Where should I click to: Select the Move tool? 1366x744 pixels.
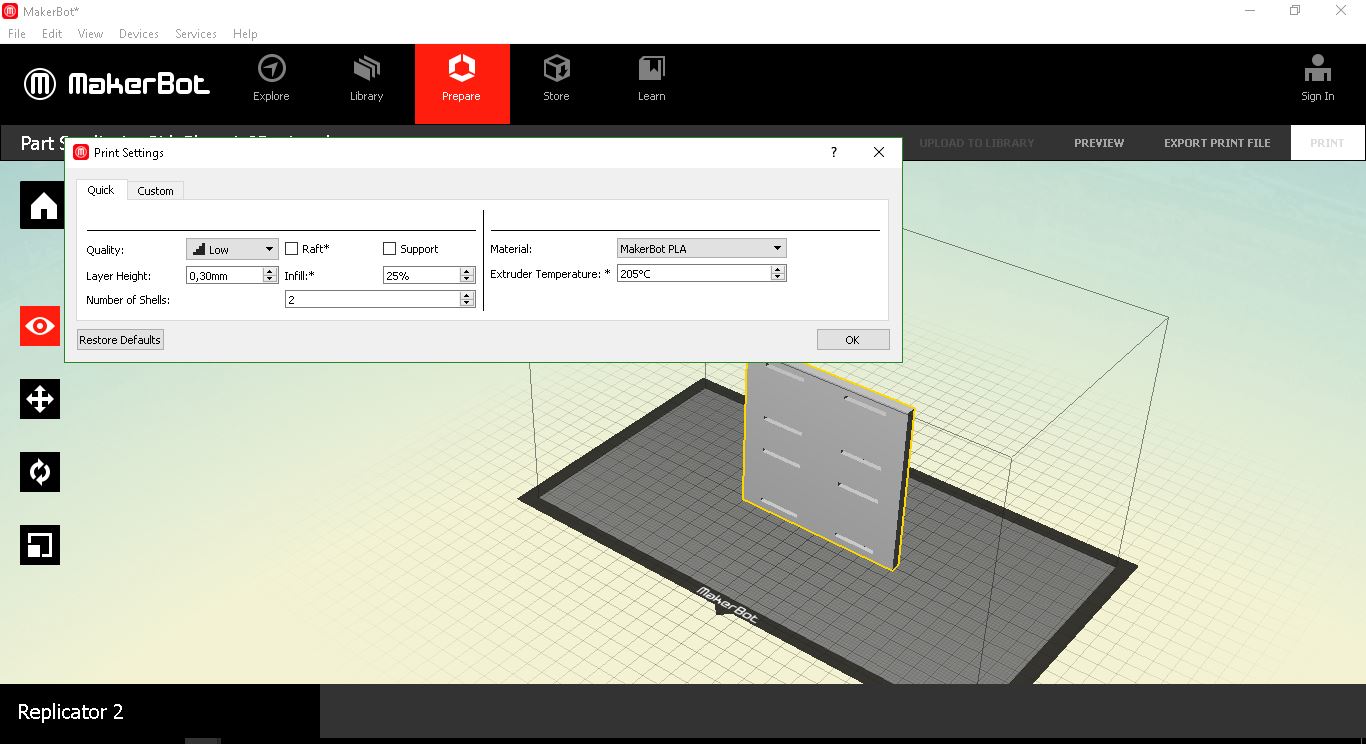coord(40,399)
